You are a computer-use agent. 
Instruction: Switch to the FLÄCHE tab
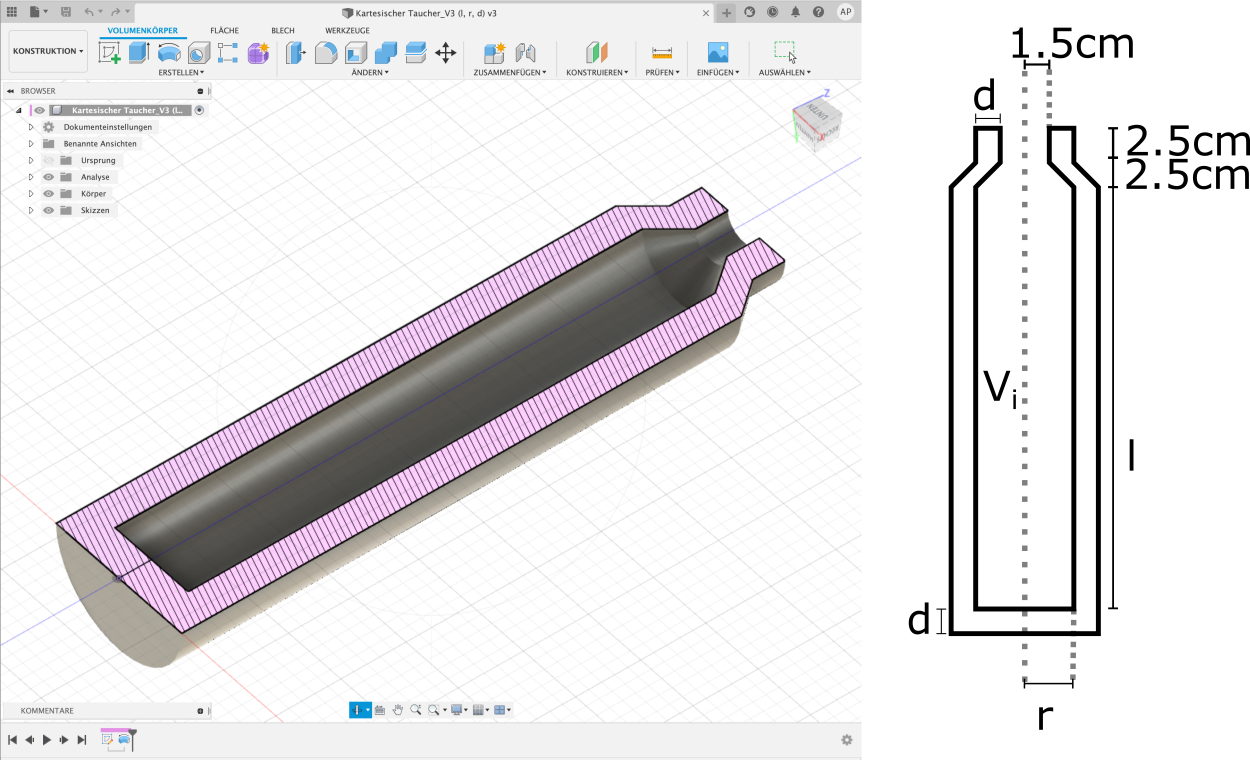click(x=224, y=31)
